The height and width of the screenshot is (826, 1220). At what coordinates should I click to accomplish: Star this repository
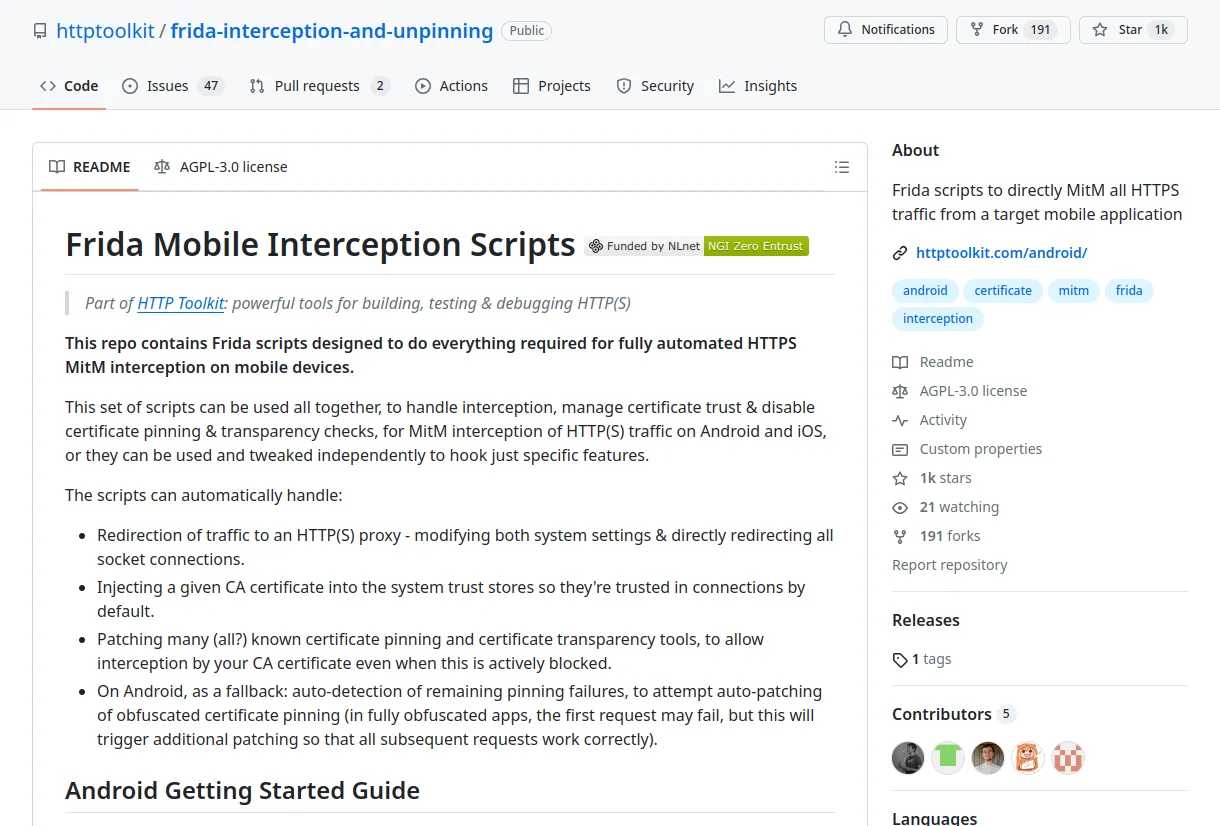tap(1131, 30)
